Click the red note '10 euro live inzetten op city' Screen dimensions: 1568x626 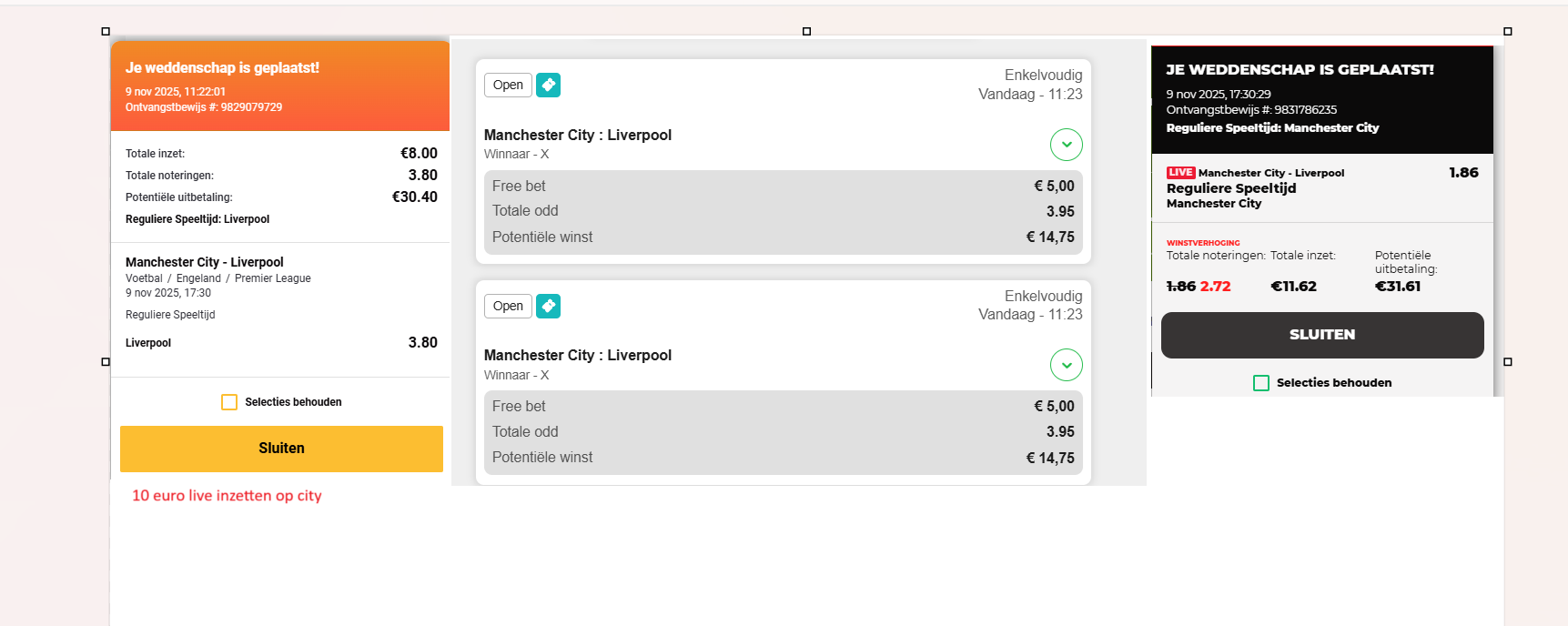point(227,496)
